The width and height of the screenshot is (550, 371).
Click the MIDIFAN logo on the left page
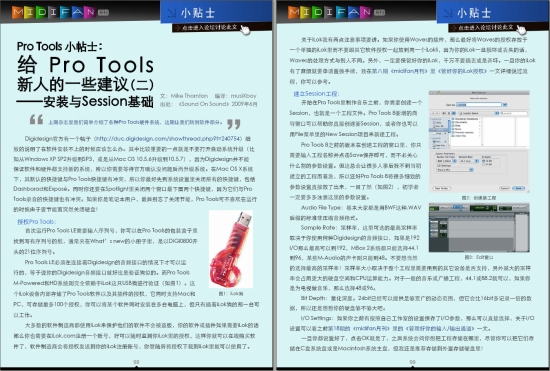(54, 12)
